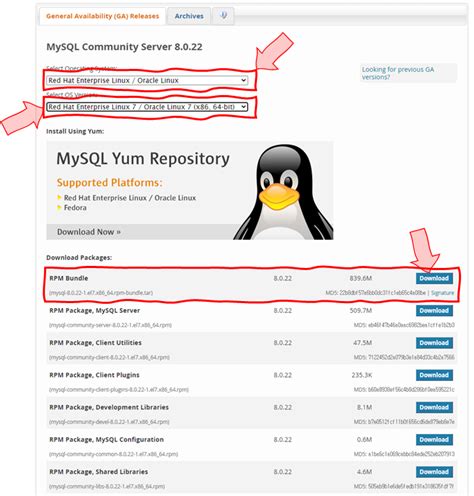Download RPM Package, Shared Libraries
Screen dimensions: 474x496
tap(434, 472)
